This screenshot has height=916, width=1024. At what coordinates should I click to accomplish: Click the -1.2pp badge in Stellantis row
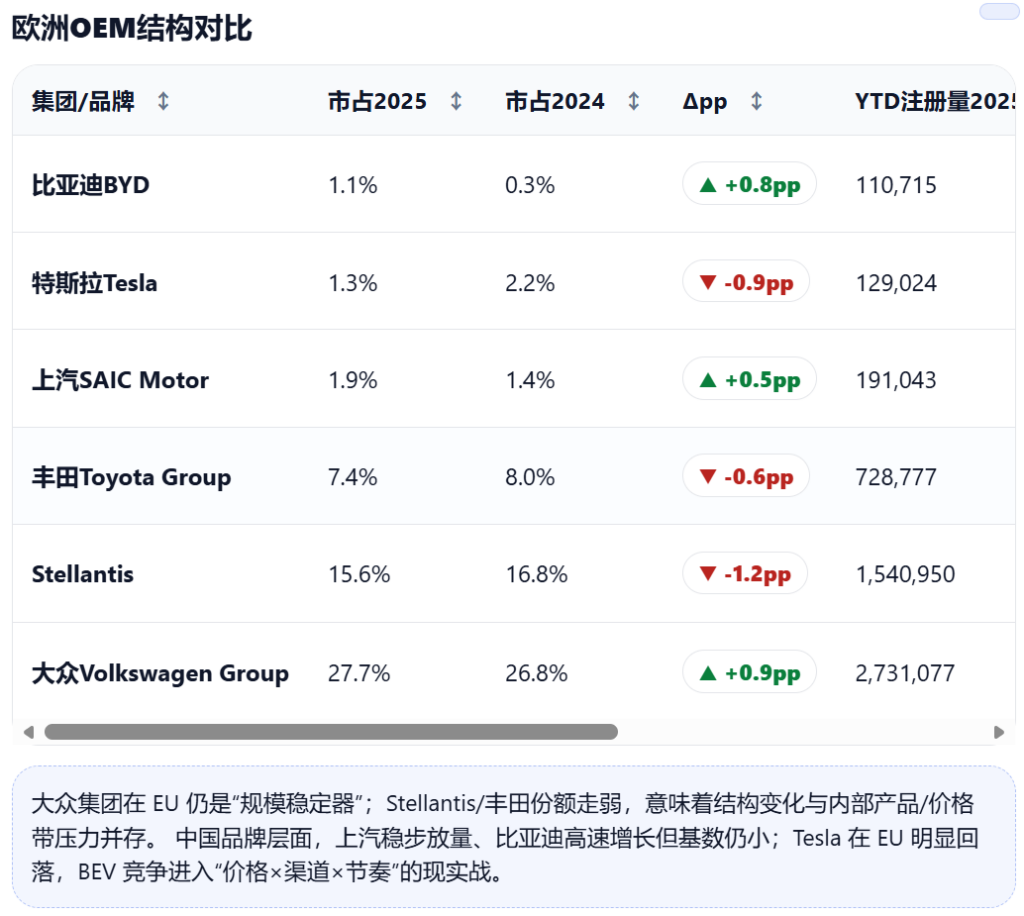(x=745, y=574)
